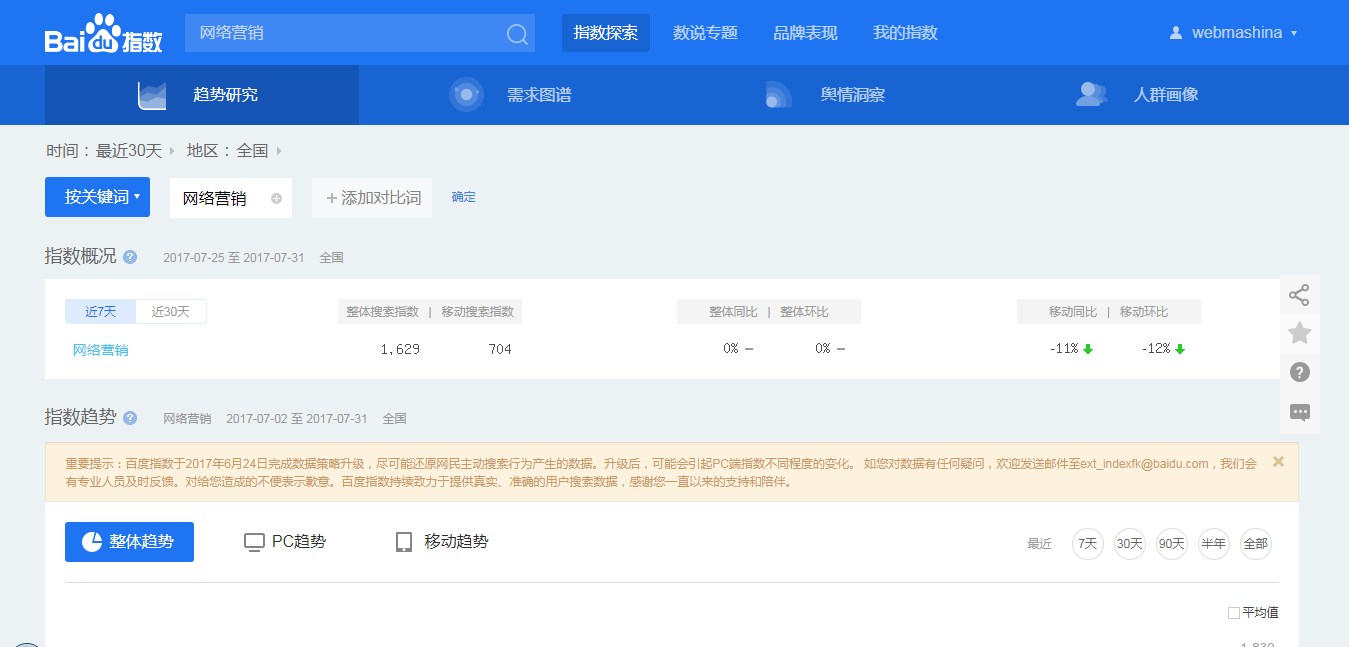1349x647 pixels.
Task: Open the 指数探索 menu item
Action: coord(606,33)
